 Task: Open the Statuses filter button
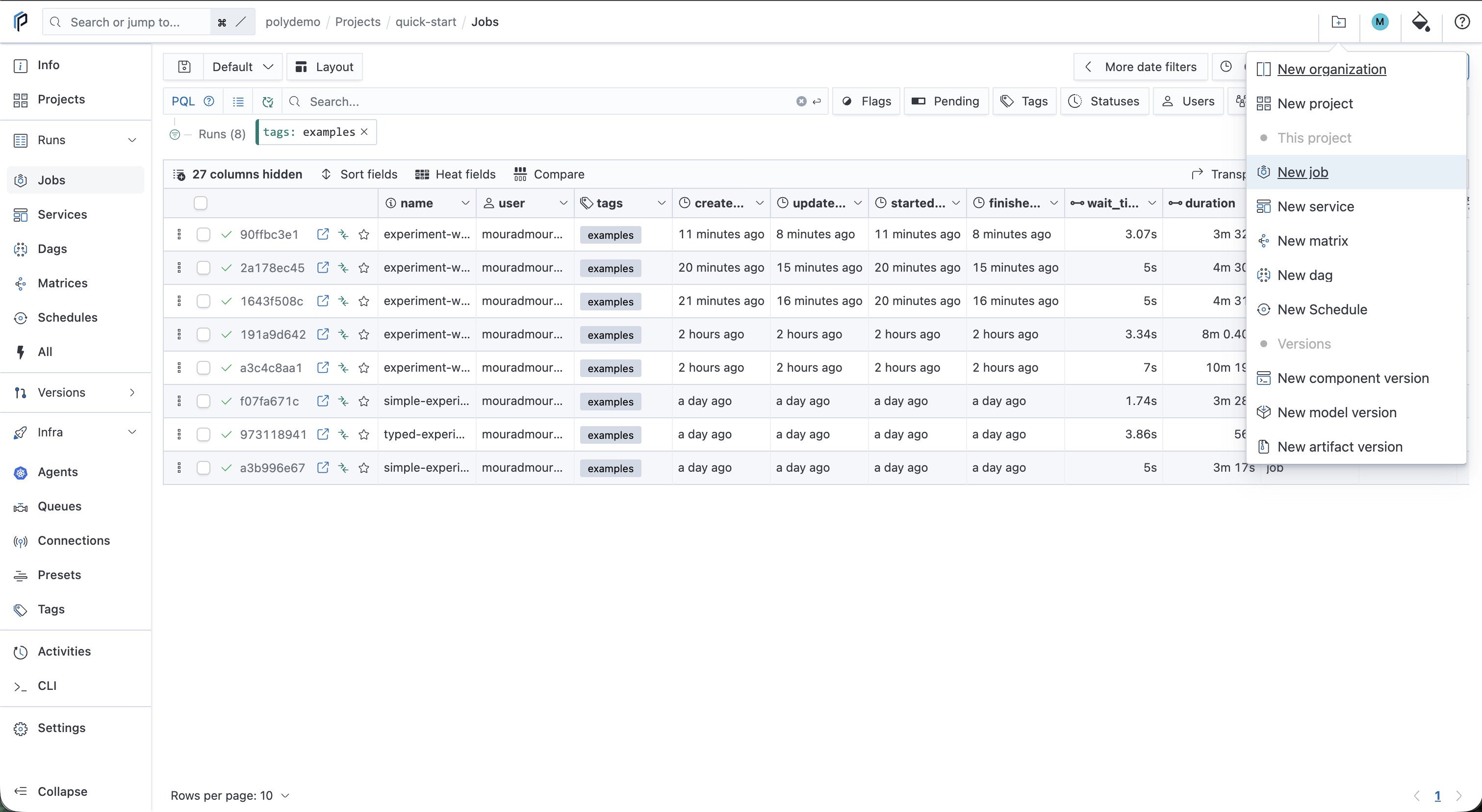[1104, 101]
